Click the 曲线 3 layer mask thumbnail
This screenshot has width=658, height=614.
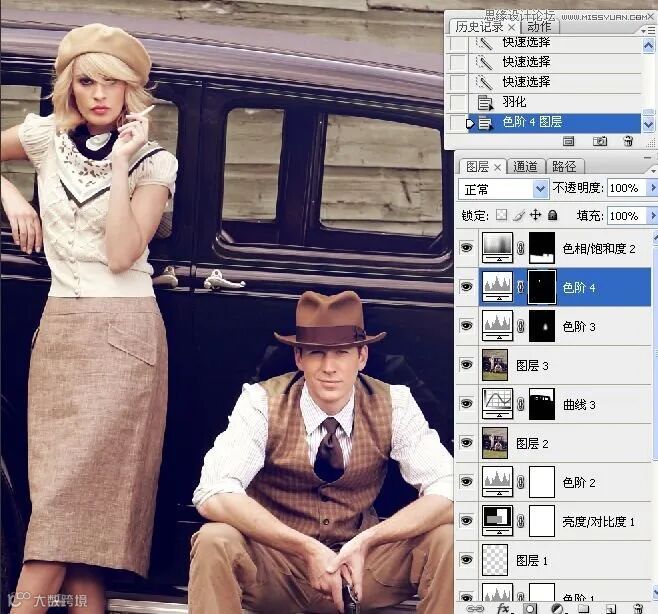coord(542,404)
